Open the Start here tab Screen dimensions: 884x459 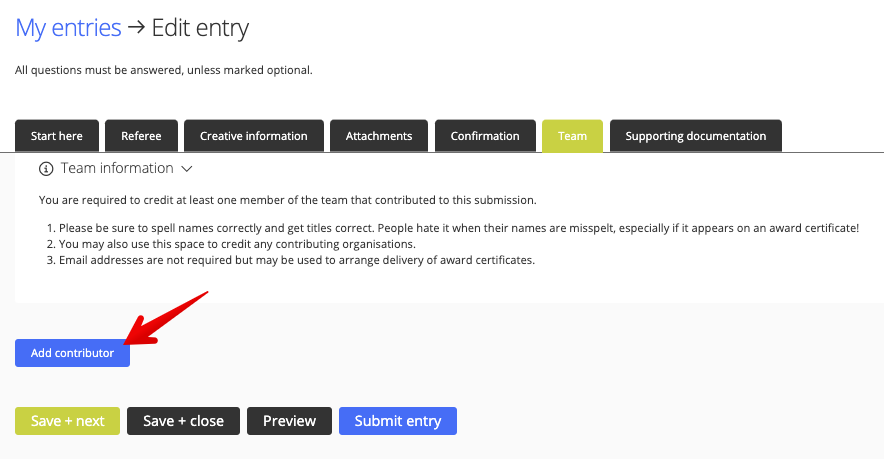pos(57,136)
